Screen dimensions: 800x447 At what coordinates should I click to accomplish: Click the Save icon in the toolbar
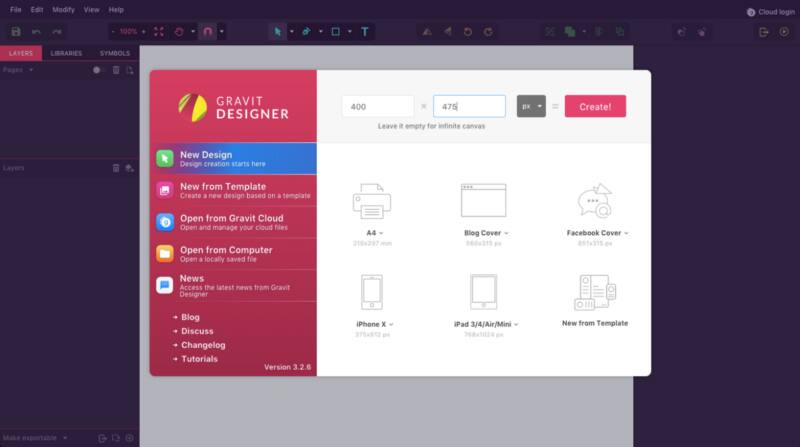pos(16,32)
